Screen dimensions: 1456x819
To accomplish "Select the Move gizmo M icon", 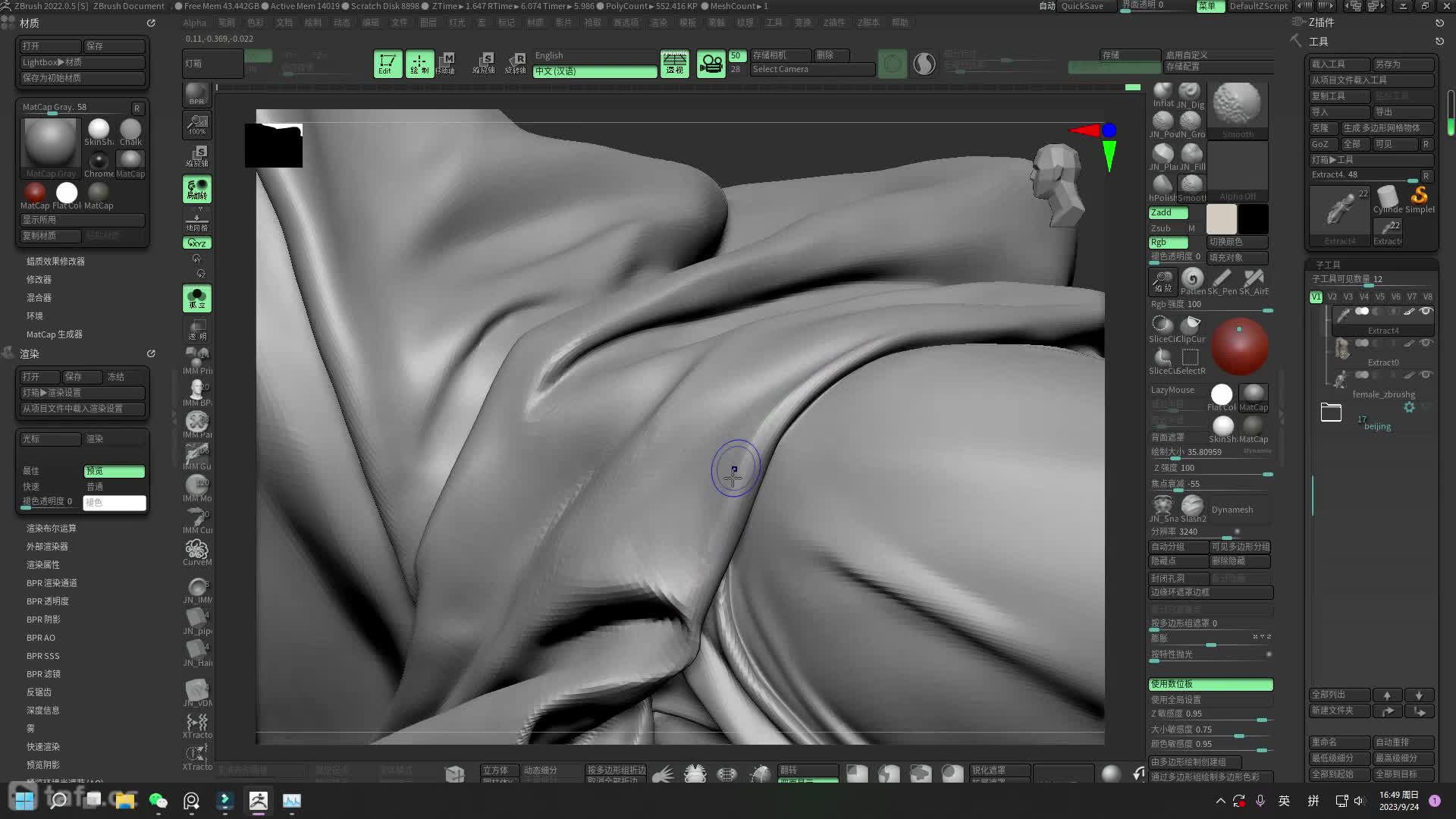I will click(x=447, y=64).
